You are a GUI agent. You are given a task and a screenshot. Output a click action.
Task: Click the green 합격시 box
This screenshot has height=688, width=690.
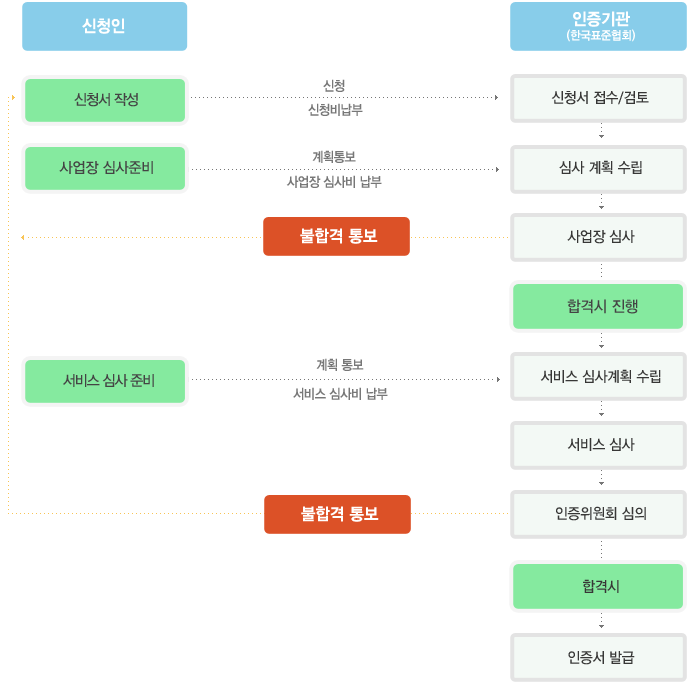(598, 586)
